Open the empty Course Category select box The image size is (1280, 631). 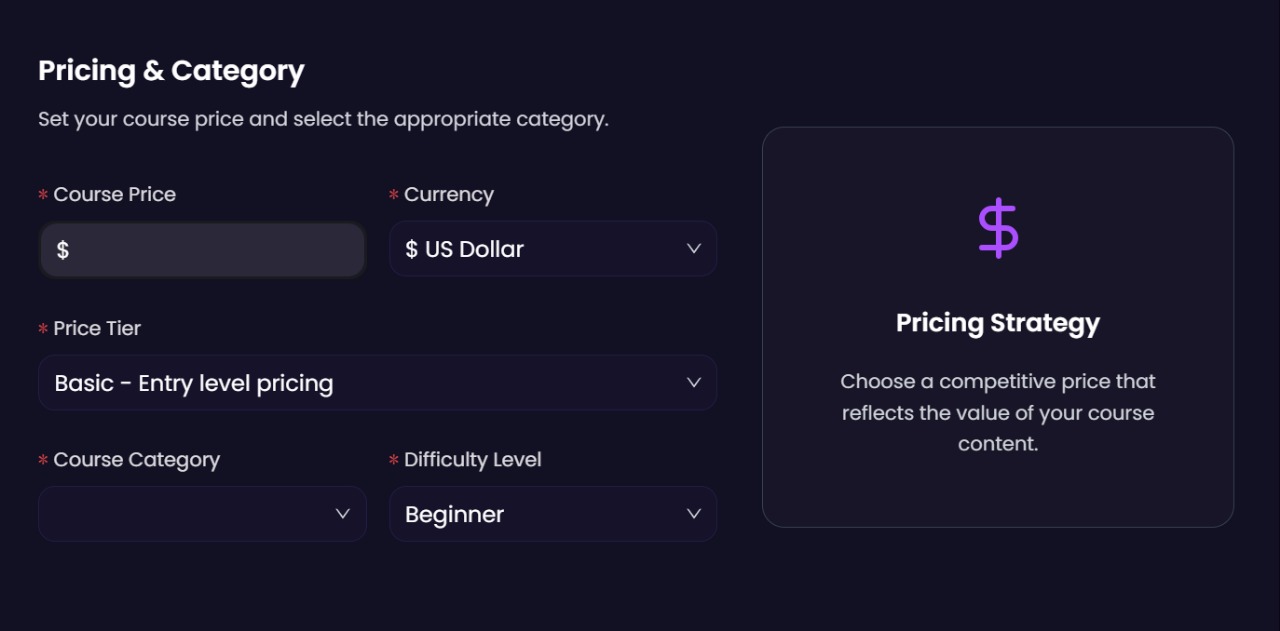(x=190, y=514)
